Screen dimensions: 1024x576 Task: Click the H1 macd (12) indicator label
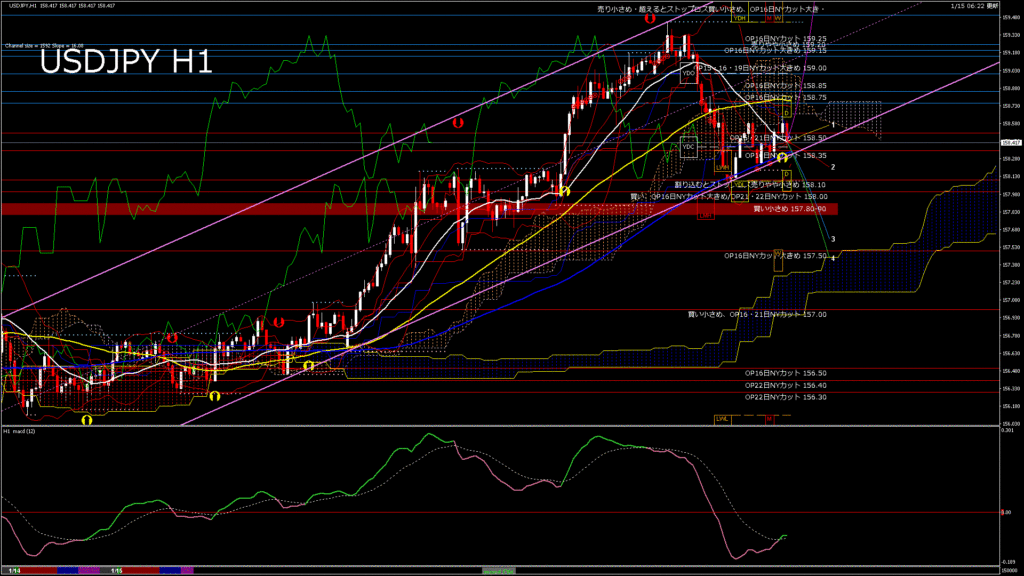[x=20, y=431]
